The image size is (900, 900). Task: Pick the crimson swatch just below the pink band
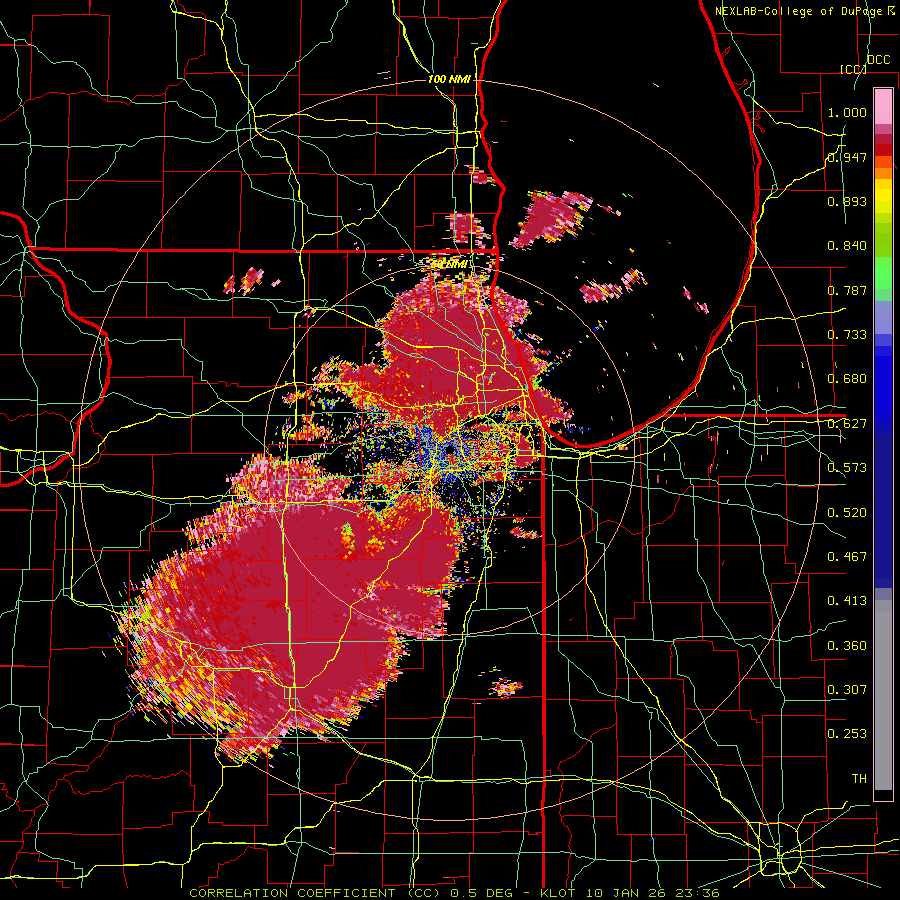(x=883, y=139)
